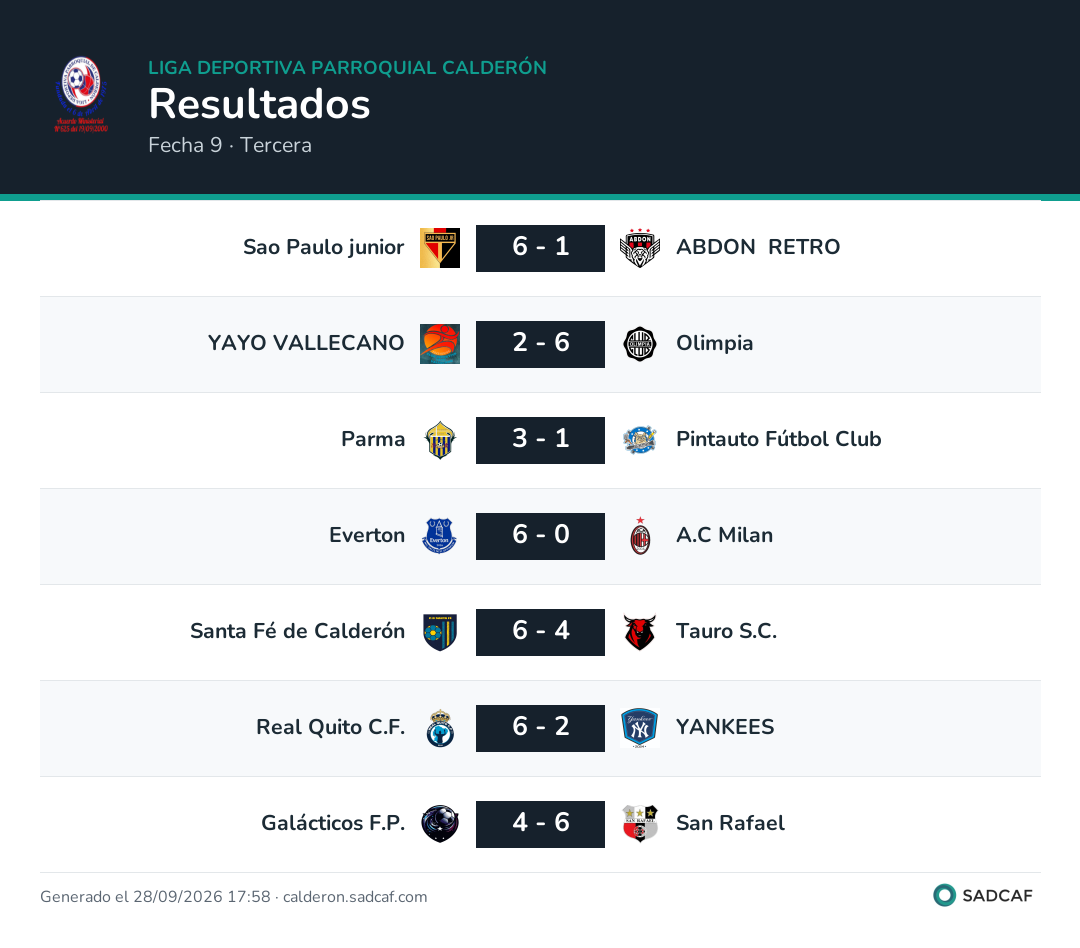Click the Sao Paulo junior team crest
The height and width of the screenshot is (948, 1080).
click(x=440, y=248)
